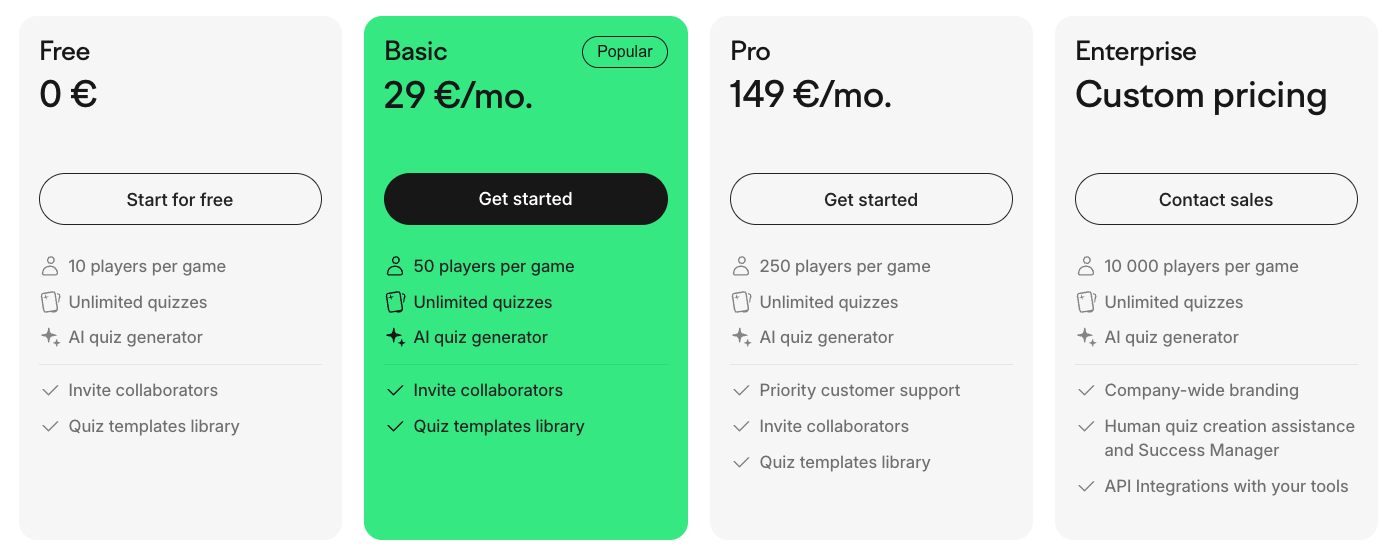Image resolution: width=1397 pixels, height=558 pixels.
Task: Click the Popular badge on Basic plan
Action: pyautogui.click(x=624, y=52)
